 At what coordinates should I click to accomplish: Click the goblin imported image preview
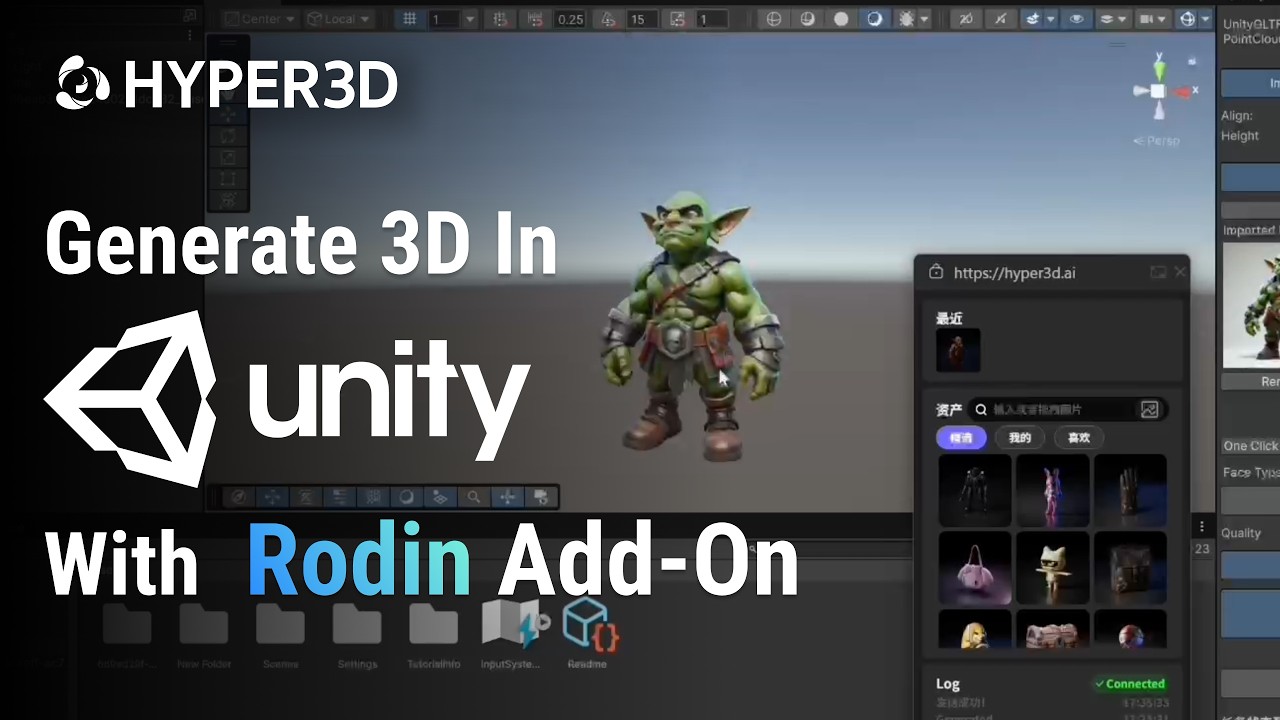point(1251,305)
